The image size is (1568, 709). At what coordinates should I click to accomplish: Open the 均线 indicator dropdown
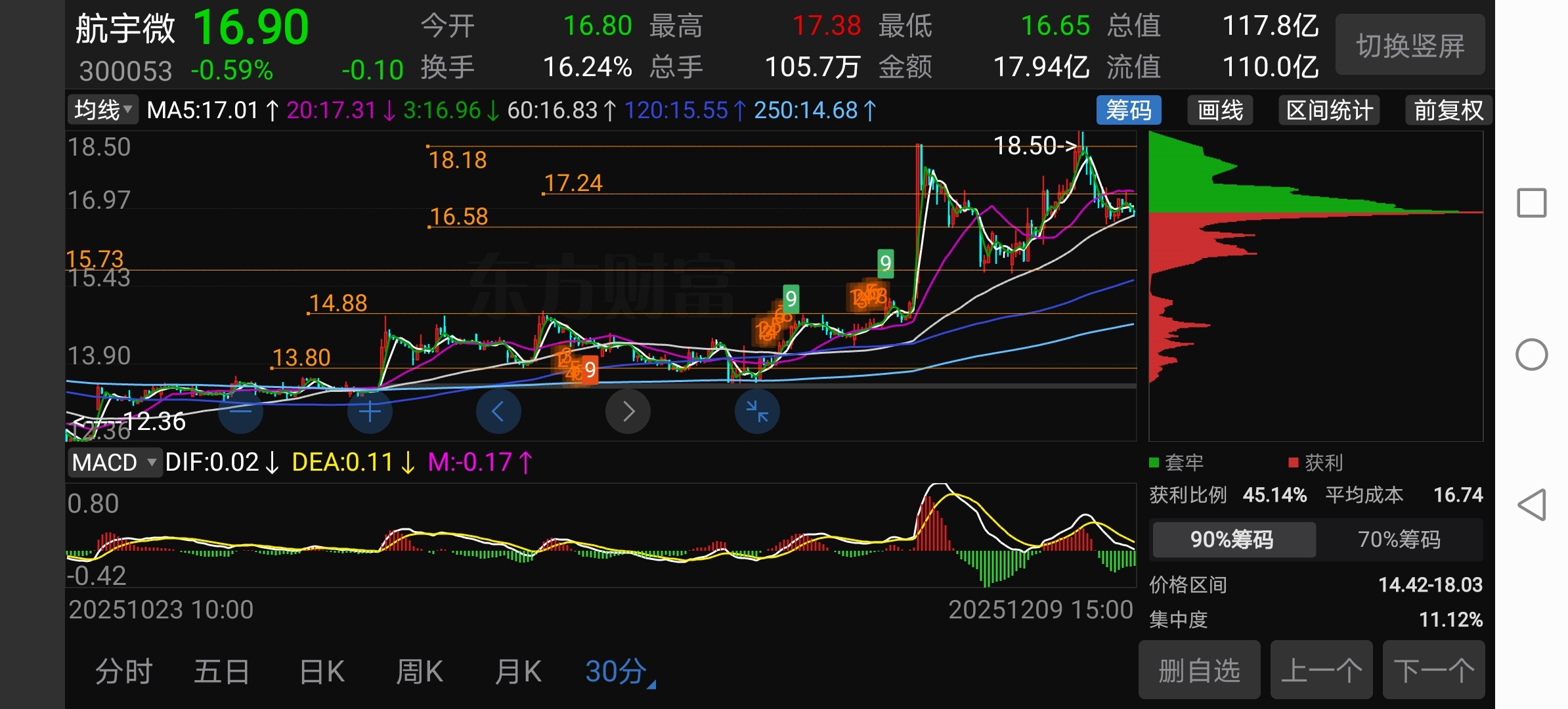tap(103, 110)
